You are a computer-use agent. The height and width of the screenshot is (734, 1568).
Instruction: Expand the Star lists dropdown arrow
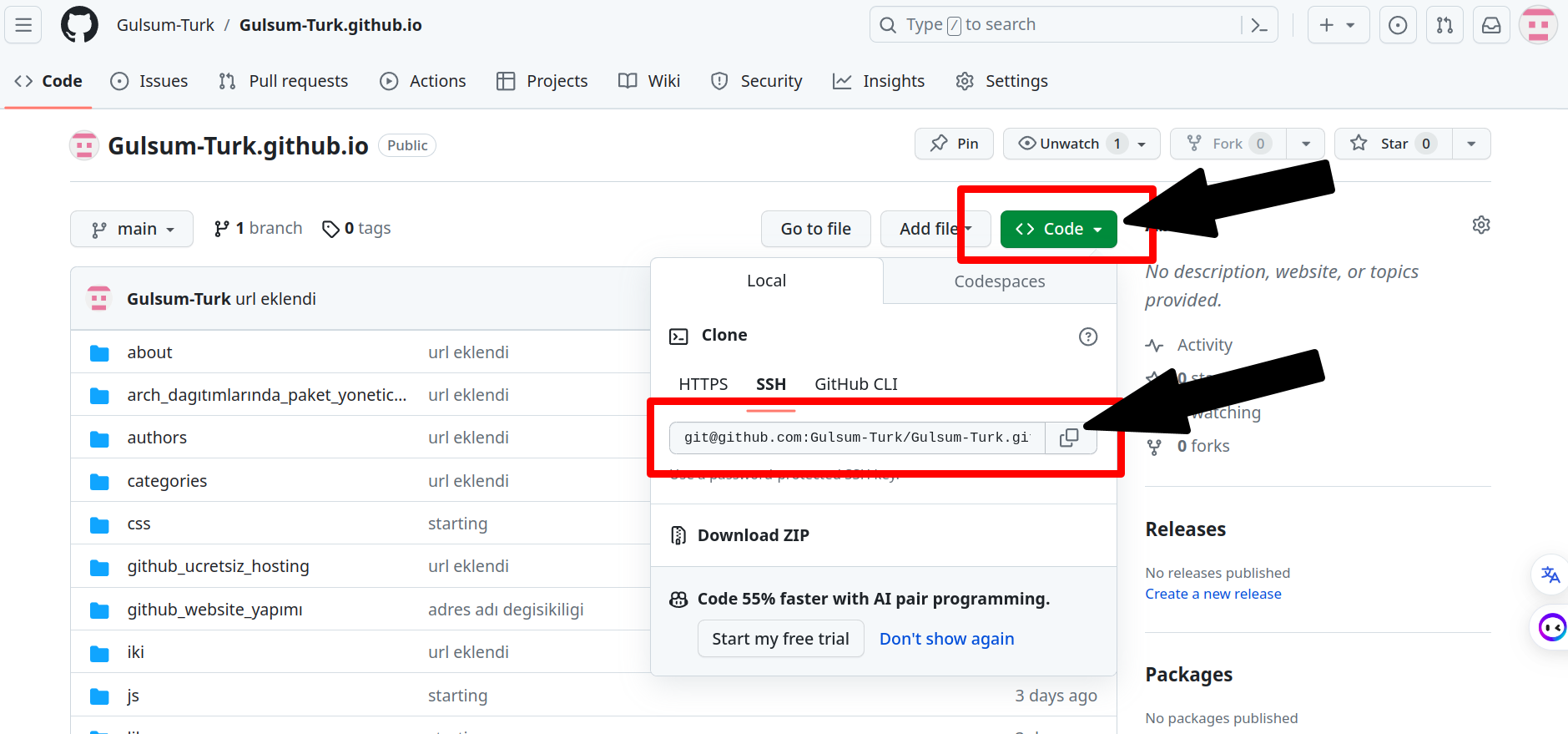point(1471,144)
